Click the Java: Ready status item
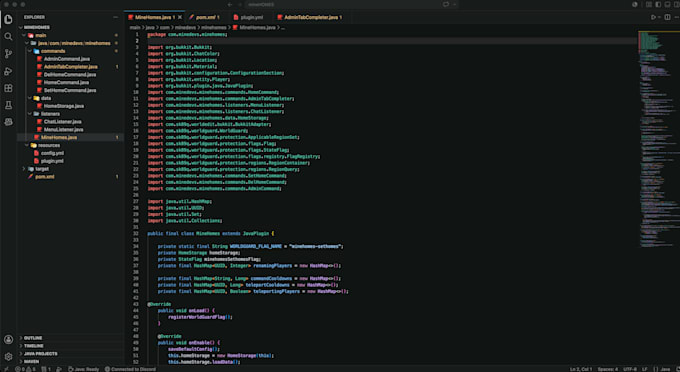The height and width of the screenshot is (372, 680). (x=84, y=369)
